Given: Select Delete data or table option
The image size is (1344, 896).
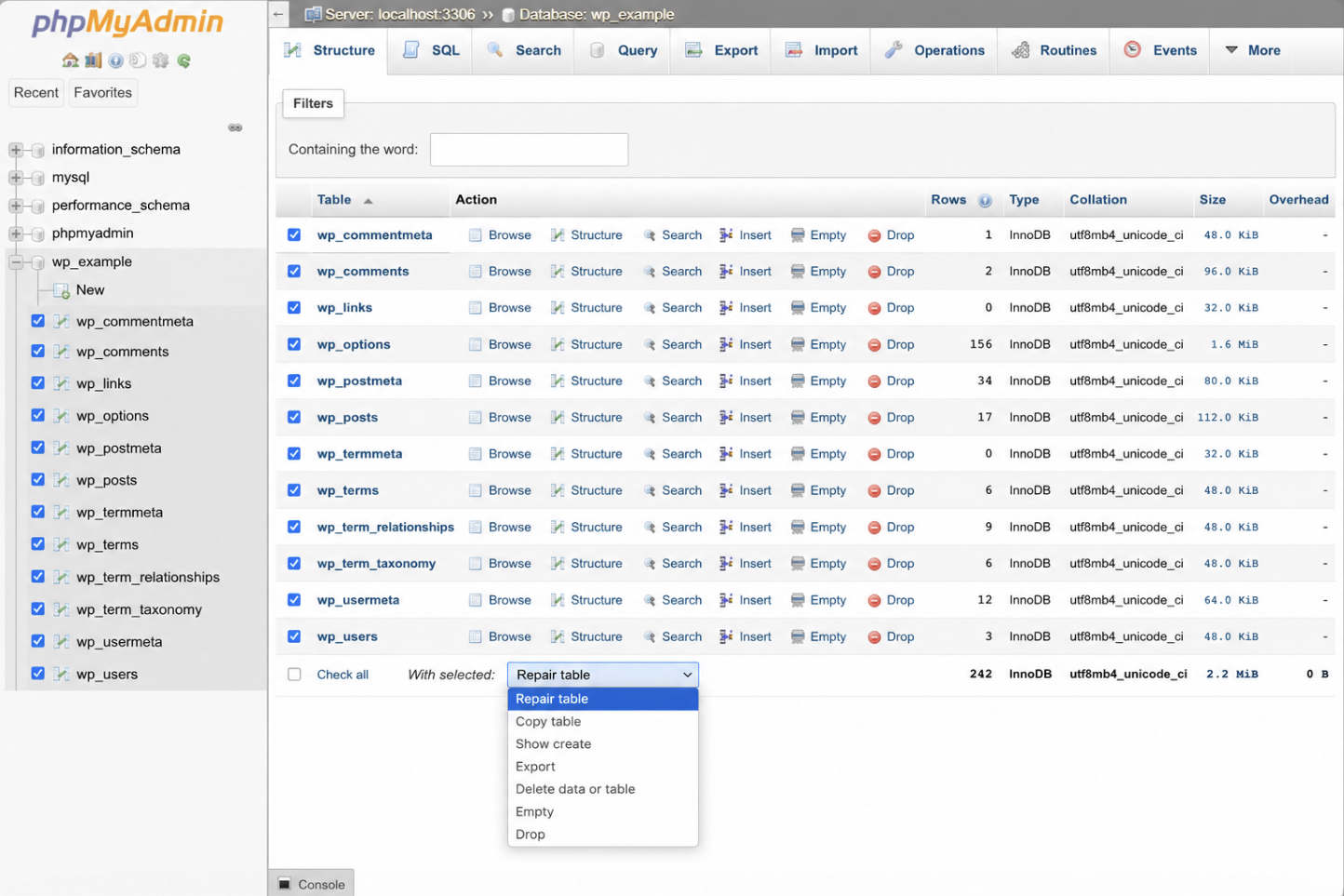Looking at the screenshot, I should [x=603, y=789].
